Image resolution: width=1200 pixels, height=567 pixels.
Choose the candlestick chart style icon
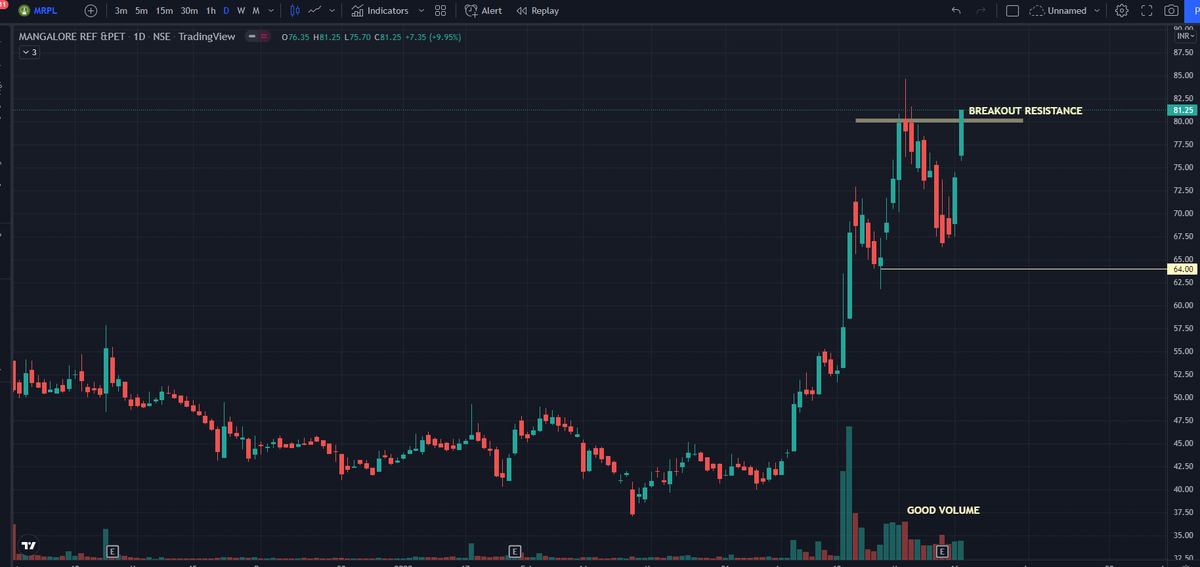coord(295,10)
